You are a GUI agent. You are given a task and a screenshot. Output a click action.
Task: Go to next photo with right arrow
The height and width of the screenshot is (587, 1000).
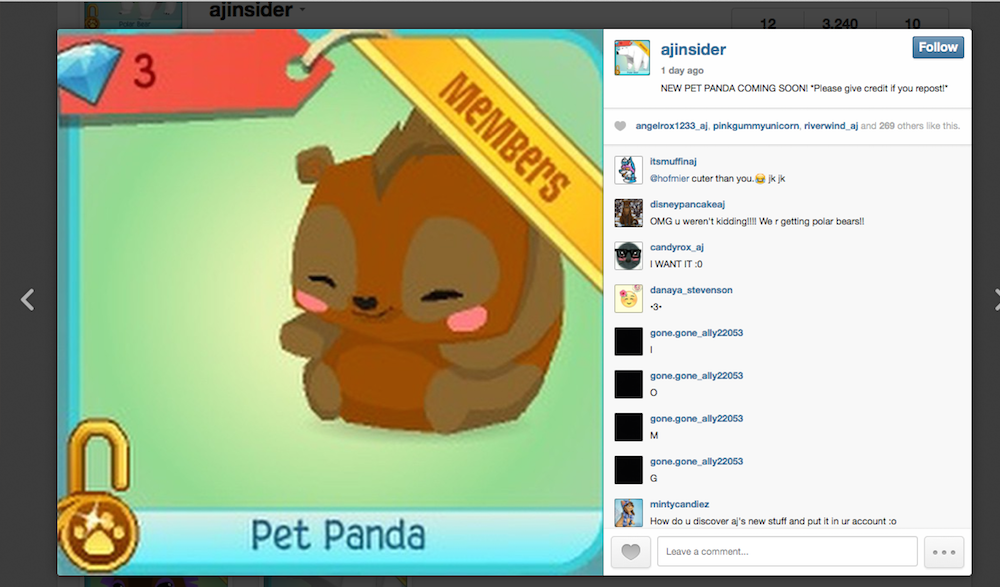pyautogui.click(x=996, y=299)
